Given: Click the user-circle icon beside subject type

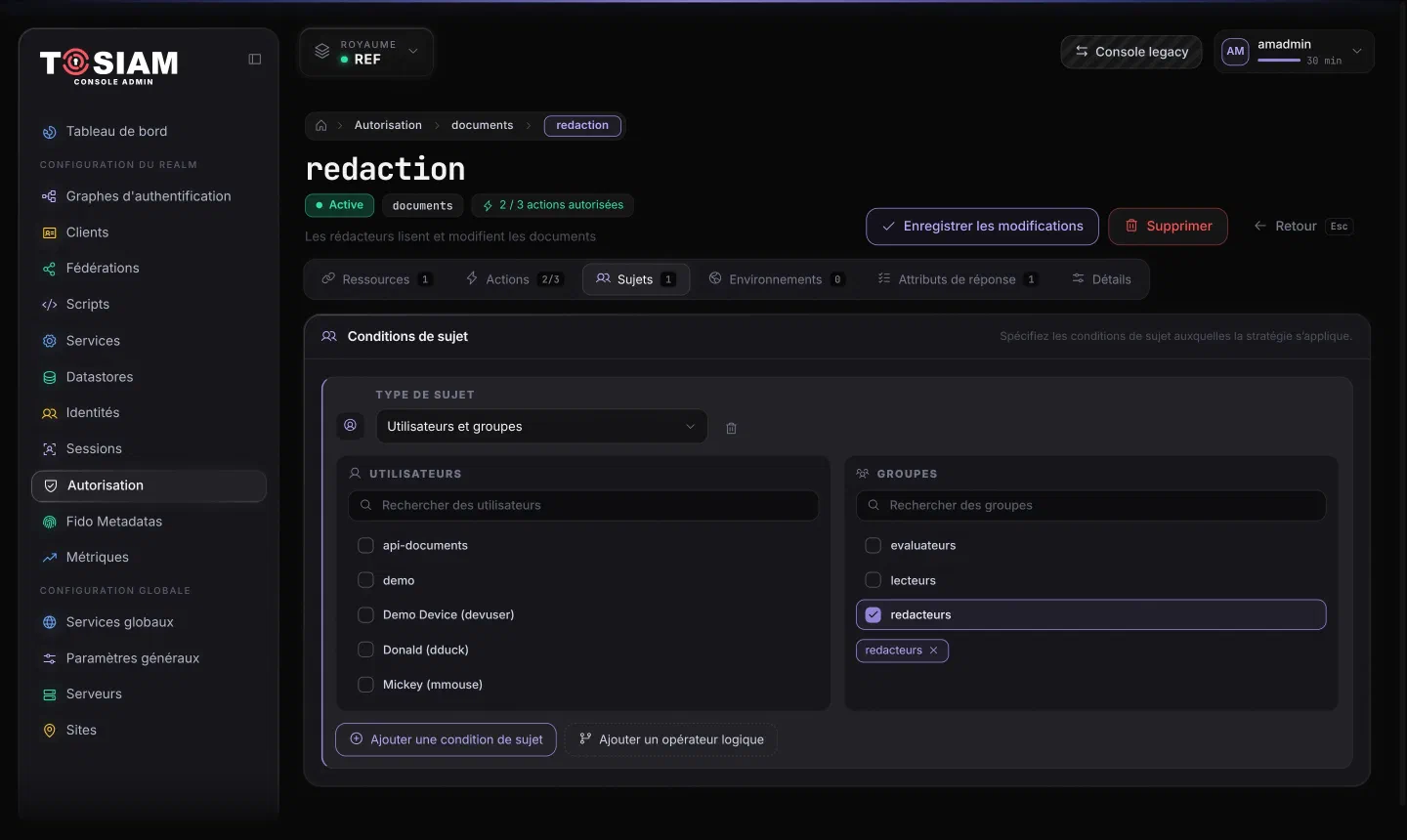Looking at the screenshot, I should pyautogui.click(x=350, y=426).
